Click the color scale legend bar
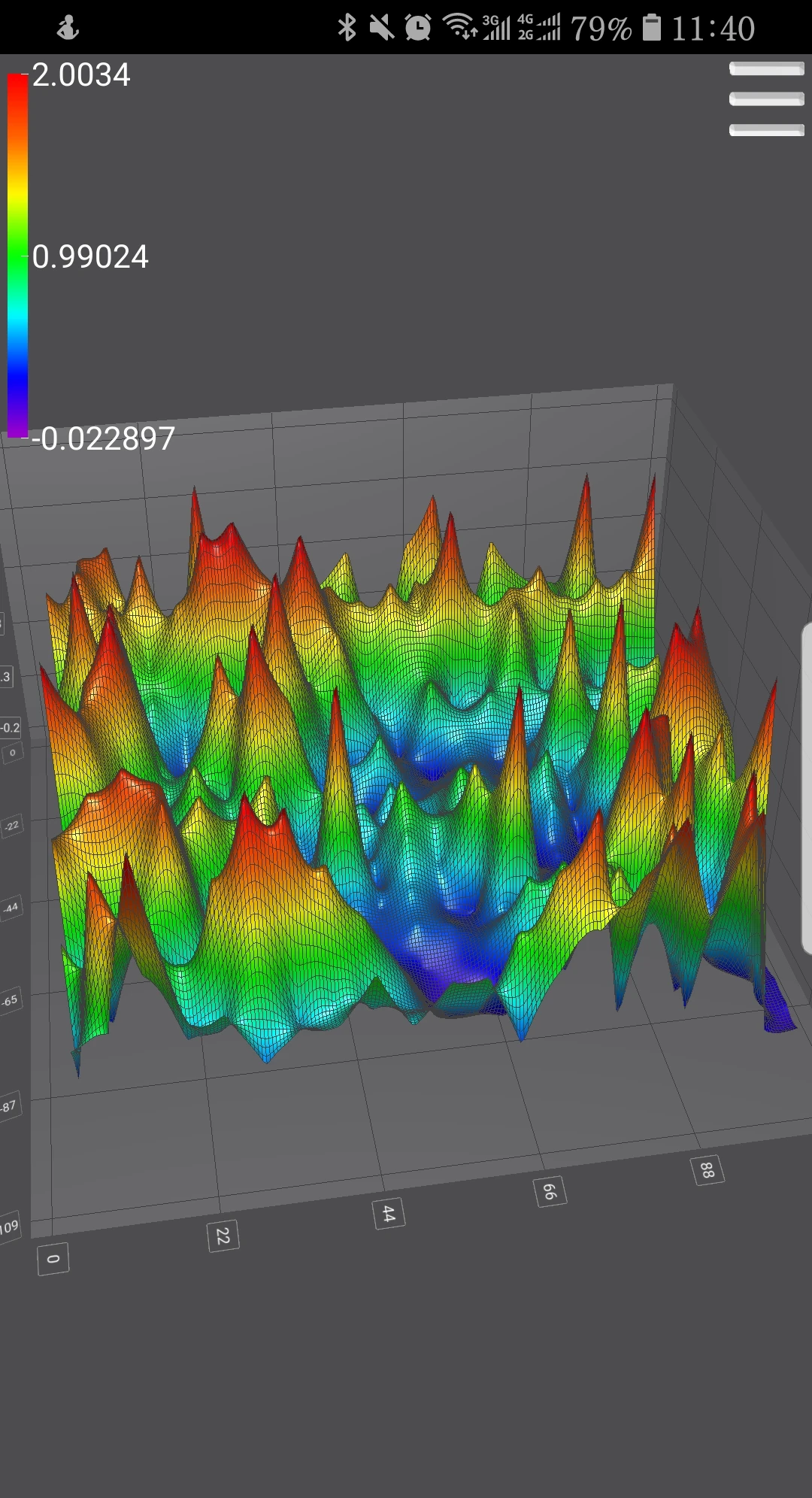Screen dimensions: 812x1498 [x=17, y=256]
